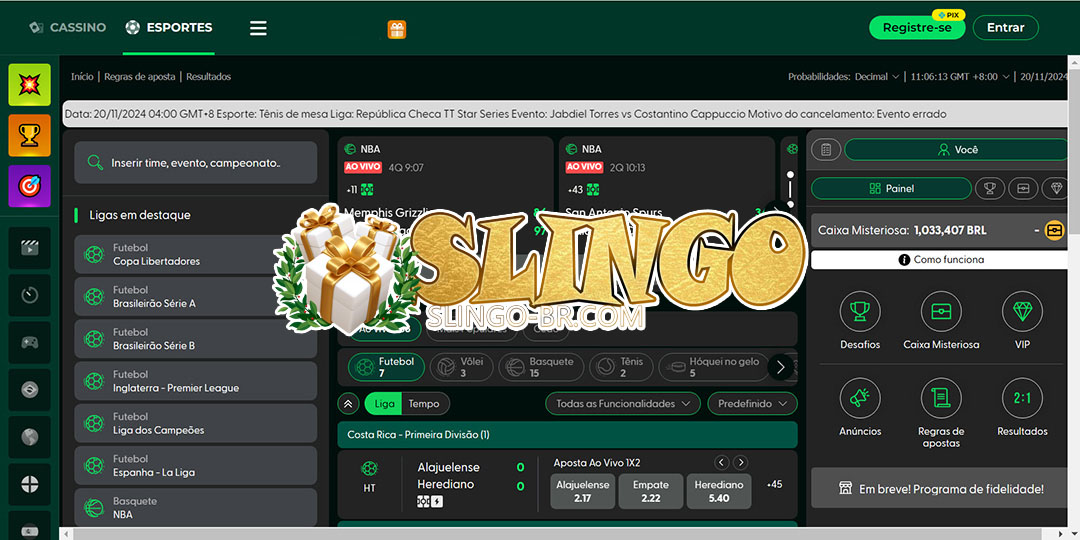Open the Desafios trophy icon

tap(860, 312)
